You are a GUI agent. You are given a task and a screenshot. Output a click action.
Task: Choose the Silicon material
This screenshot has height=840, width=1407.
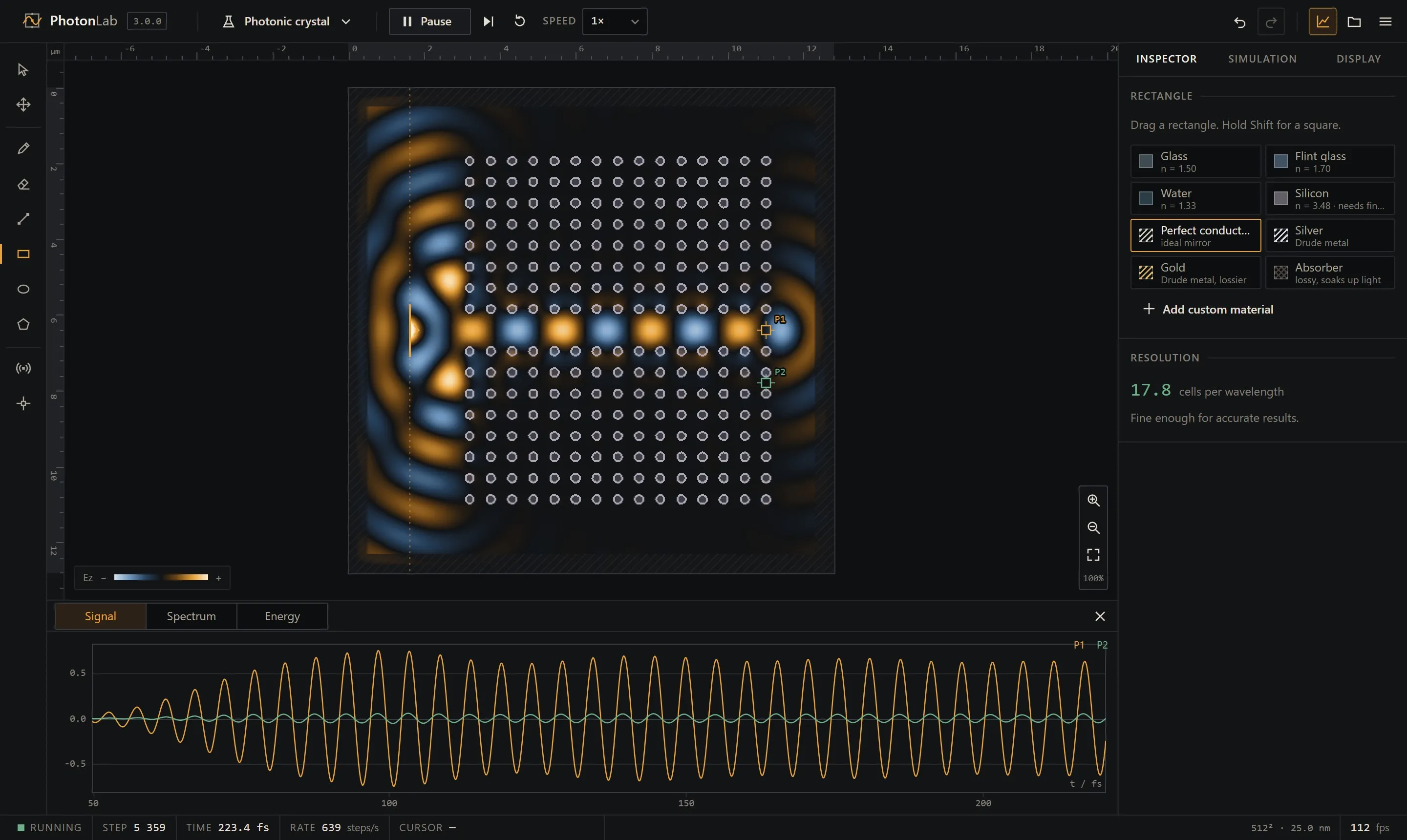pyautogui.click(x=1329, y=198)
